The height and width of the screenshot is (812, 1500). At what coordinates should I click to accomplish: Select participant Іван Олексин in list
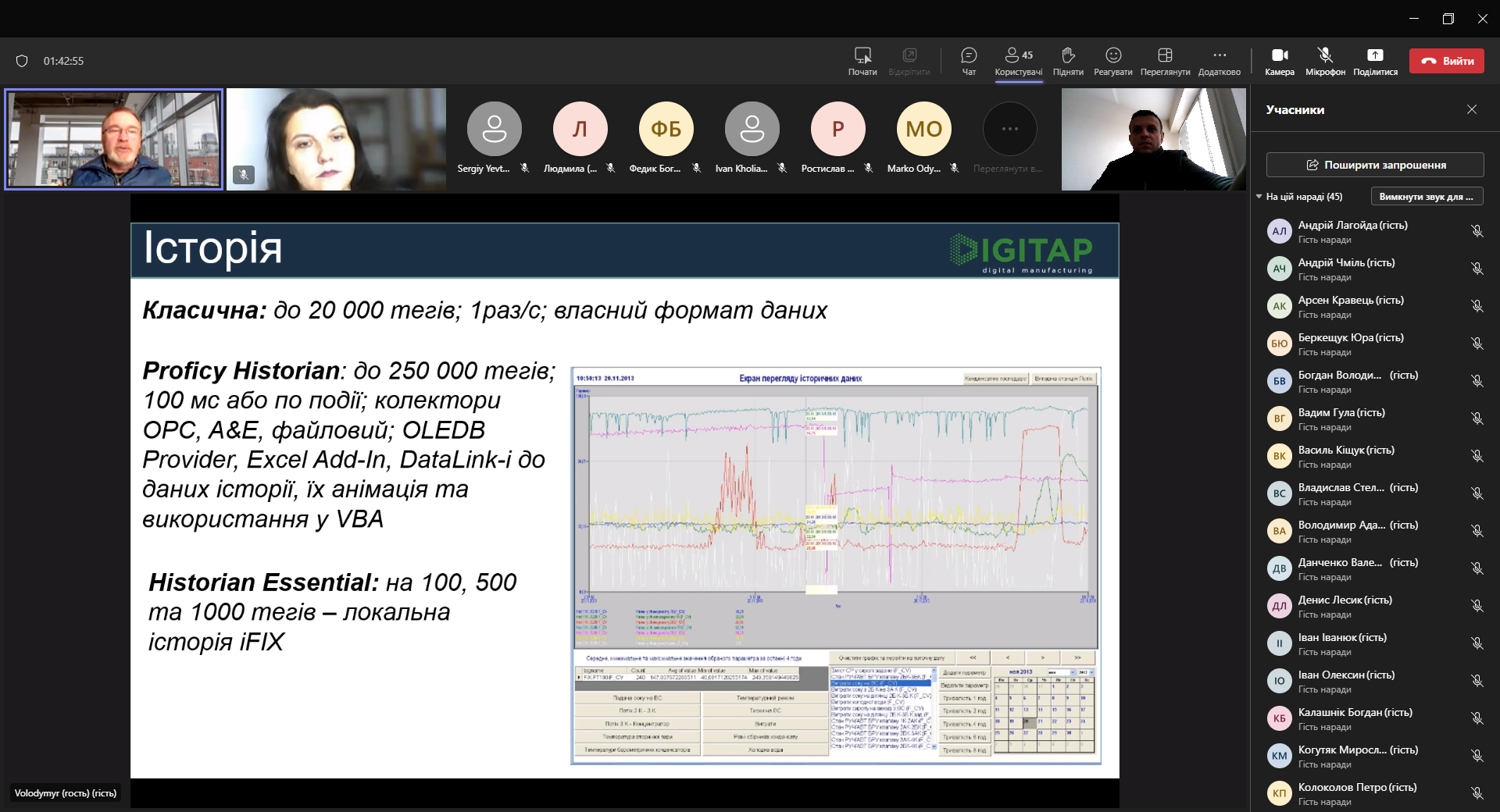coord(1375,681)
